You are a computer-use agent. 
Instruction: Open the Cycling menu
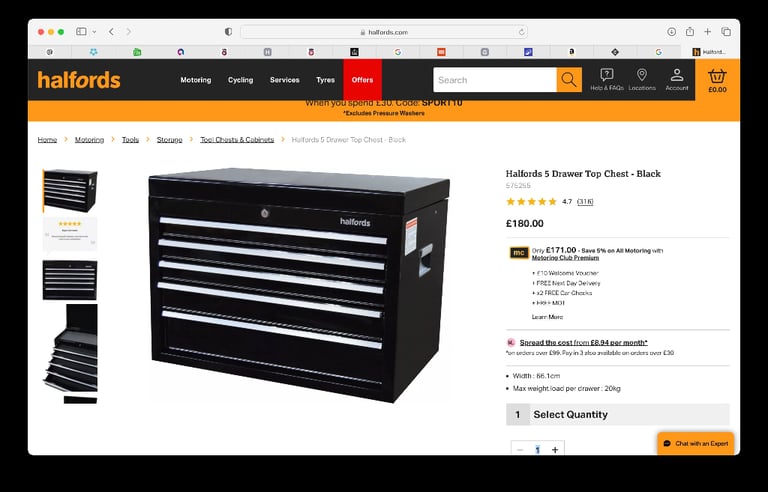coord(240,80)
